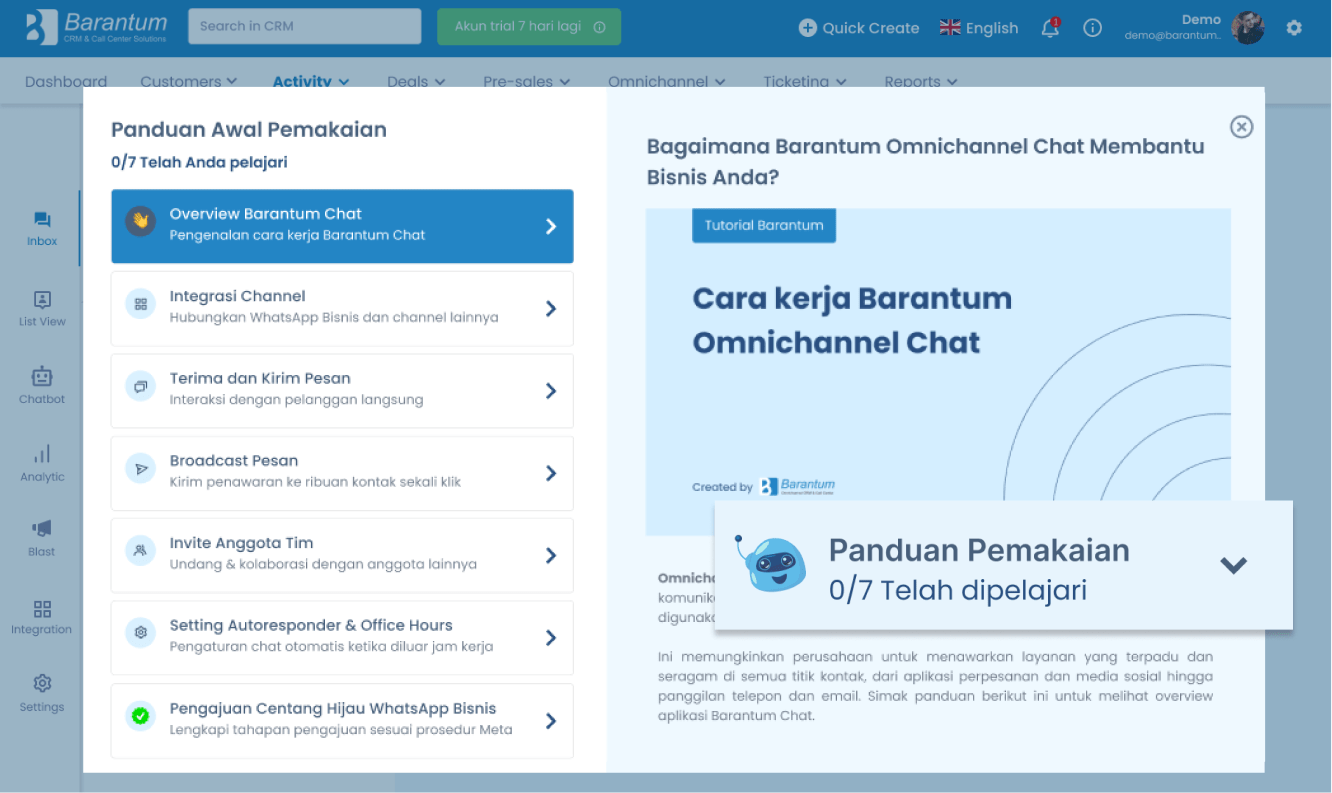This screenshot has height=793, width=1332.
Task: Expand the Invite Anggota Tim arrow
Action: point(551,555)
